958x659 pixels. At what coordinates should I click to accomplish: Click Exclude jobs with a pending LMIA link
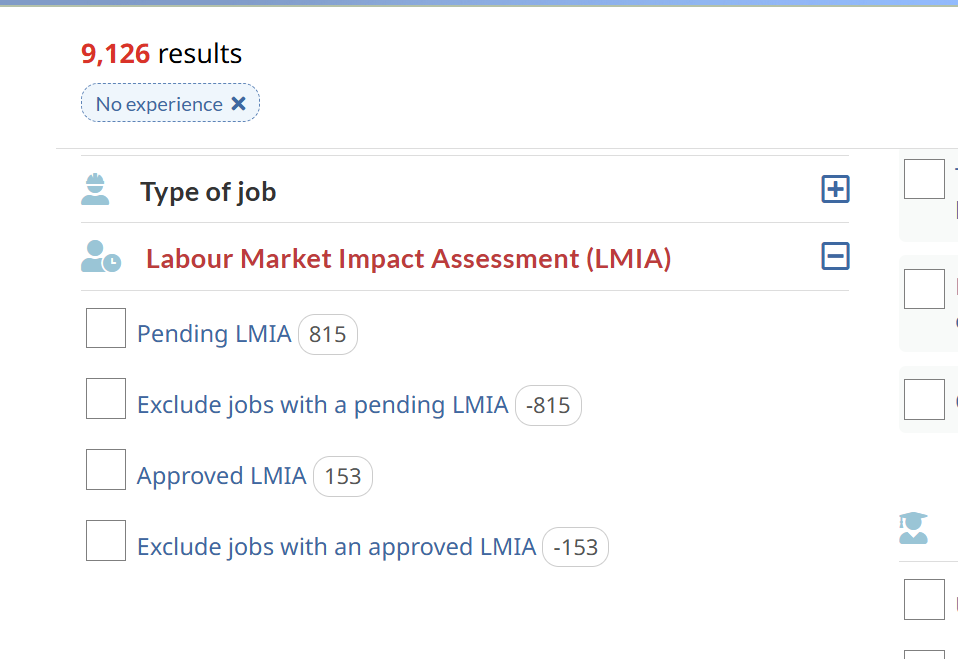[322, 405]
